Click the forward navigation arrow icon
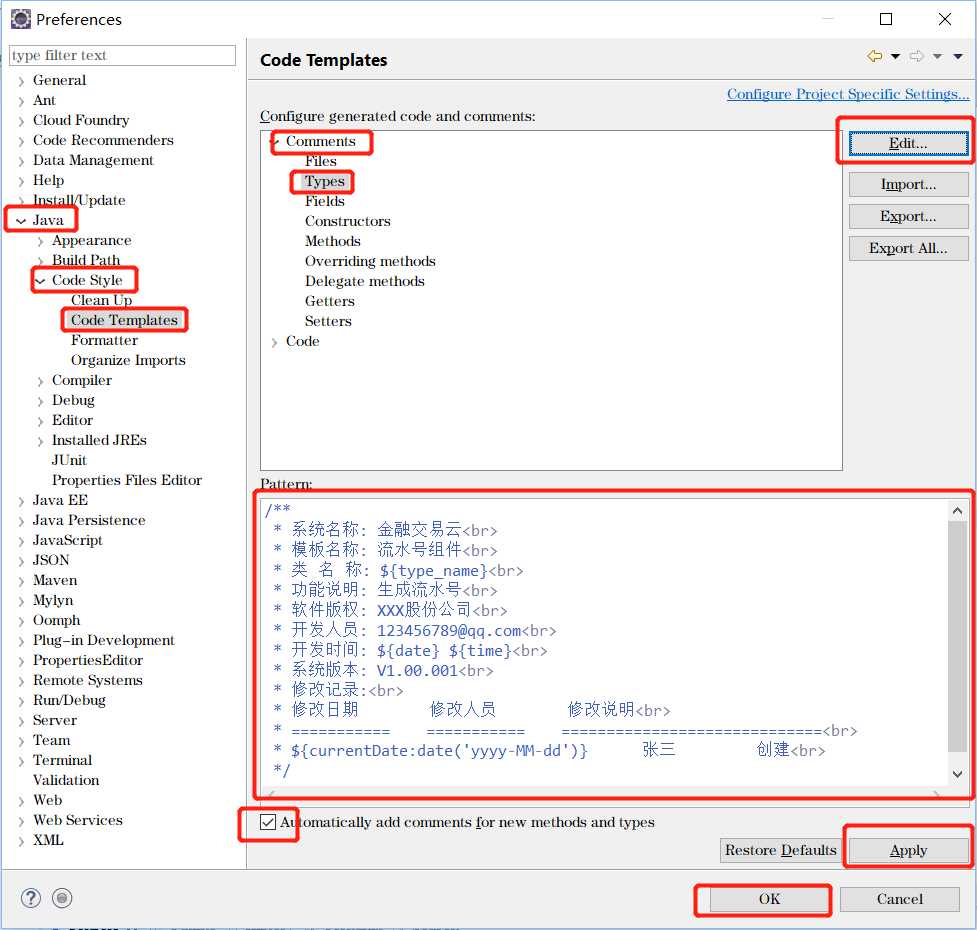977x930 pixels. pos(916,56)
